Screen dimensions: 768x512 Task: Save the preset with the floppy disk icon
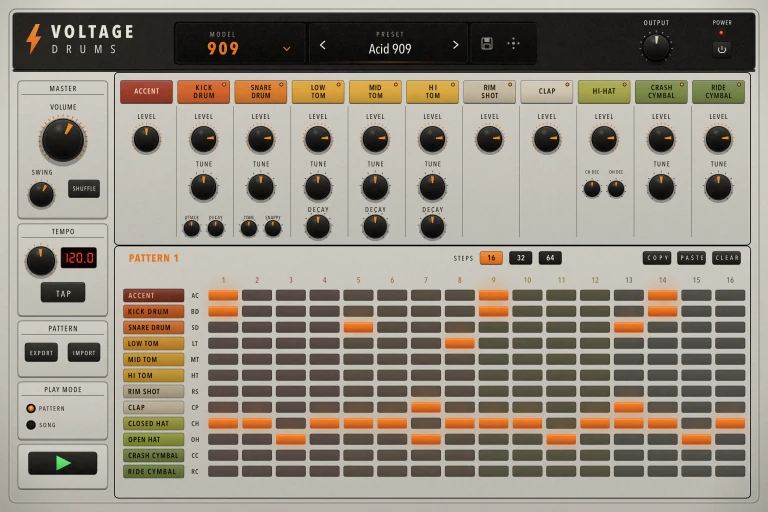486,44
